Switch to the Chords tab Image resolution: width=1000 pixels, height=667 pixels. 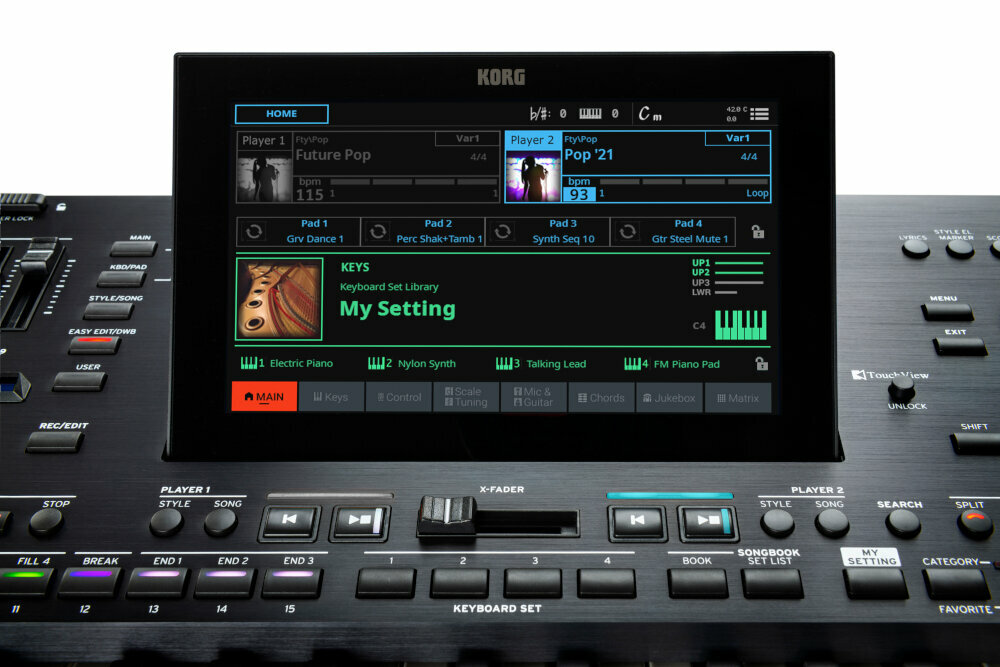click(601, 398)
